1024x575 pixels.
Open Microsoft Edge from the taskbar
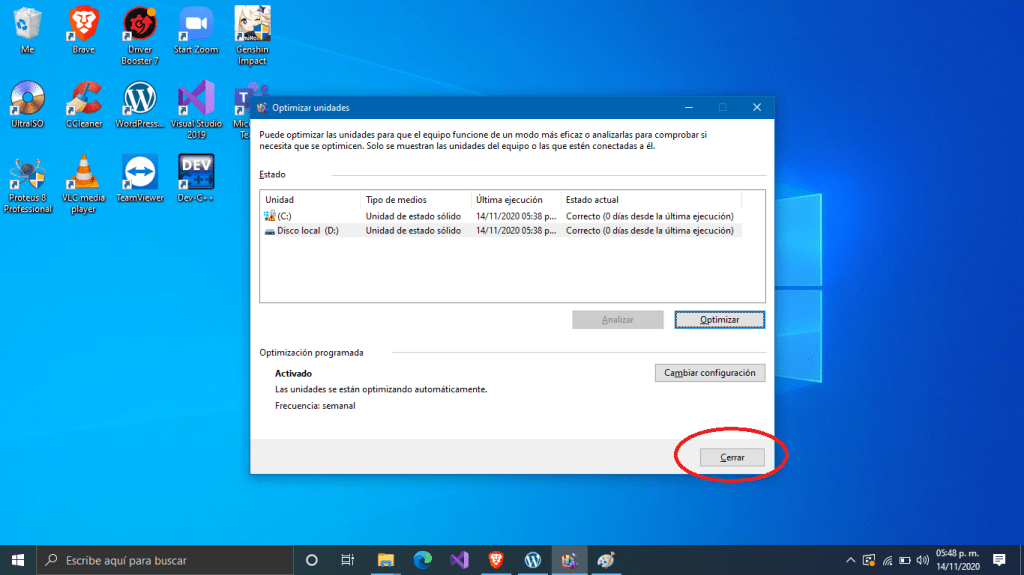(x=422, y=560)
